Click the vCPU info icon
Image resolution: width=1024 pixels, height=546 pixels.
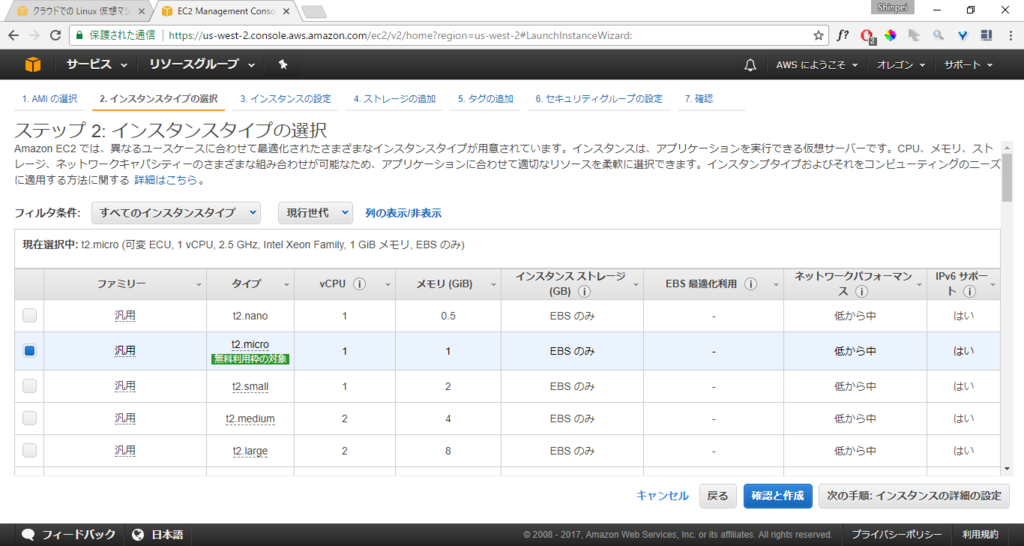(x=359, y=284)
